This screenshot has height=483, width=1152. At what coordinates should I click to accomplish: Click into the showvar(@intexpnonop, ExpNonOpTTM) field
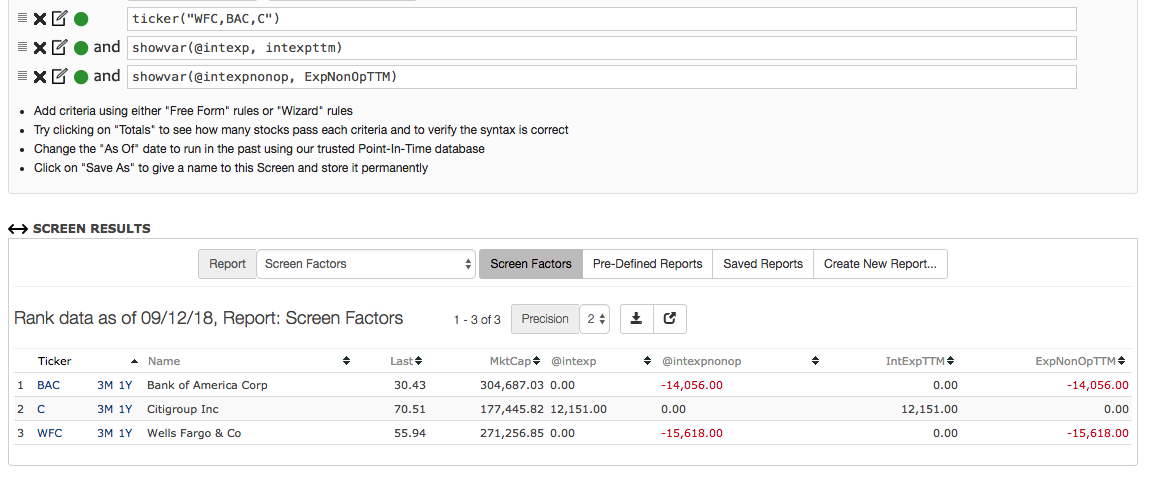602,76
